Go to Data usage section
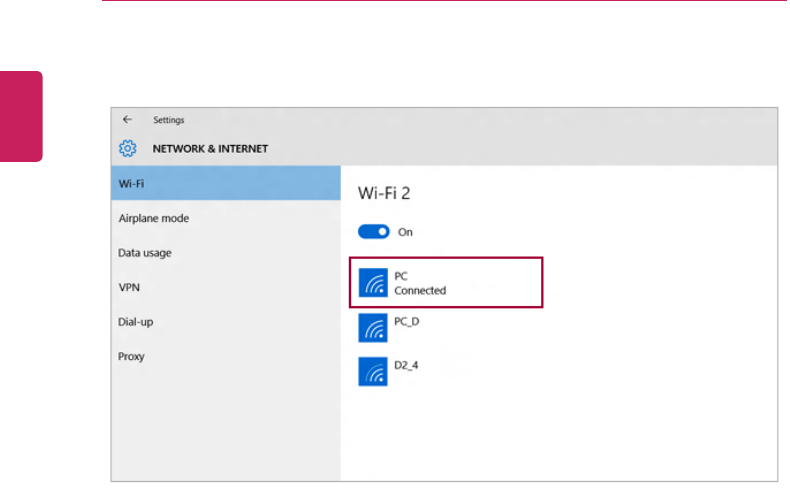The height and width of the screenshot is (504, 790). [x=145, y=253]
